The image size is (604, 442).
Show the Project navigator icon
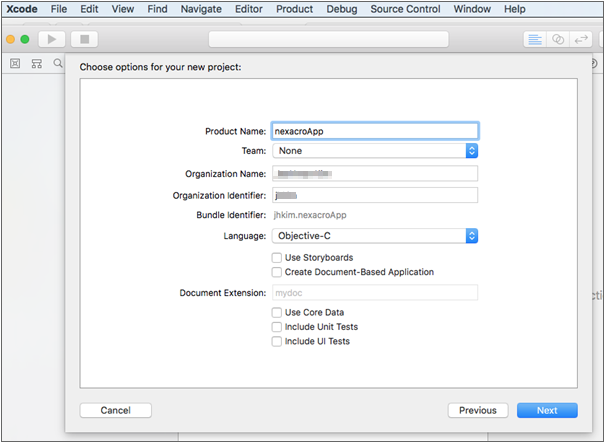pyautogui.click(x=15, y=63)
